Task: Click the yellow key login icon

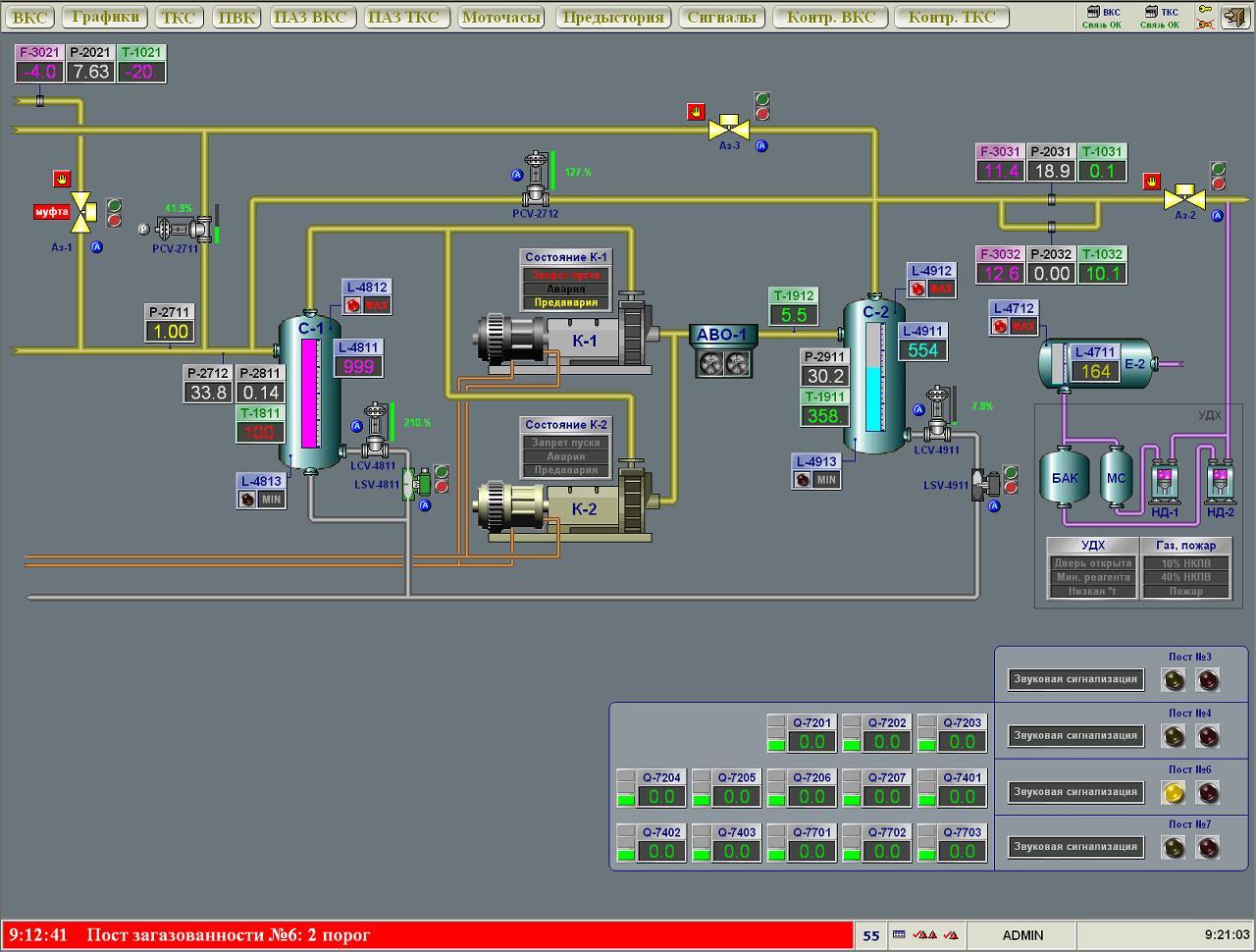Action: (1204, 10)
